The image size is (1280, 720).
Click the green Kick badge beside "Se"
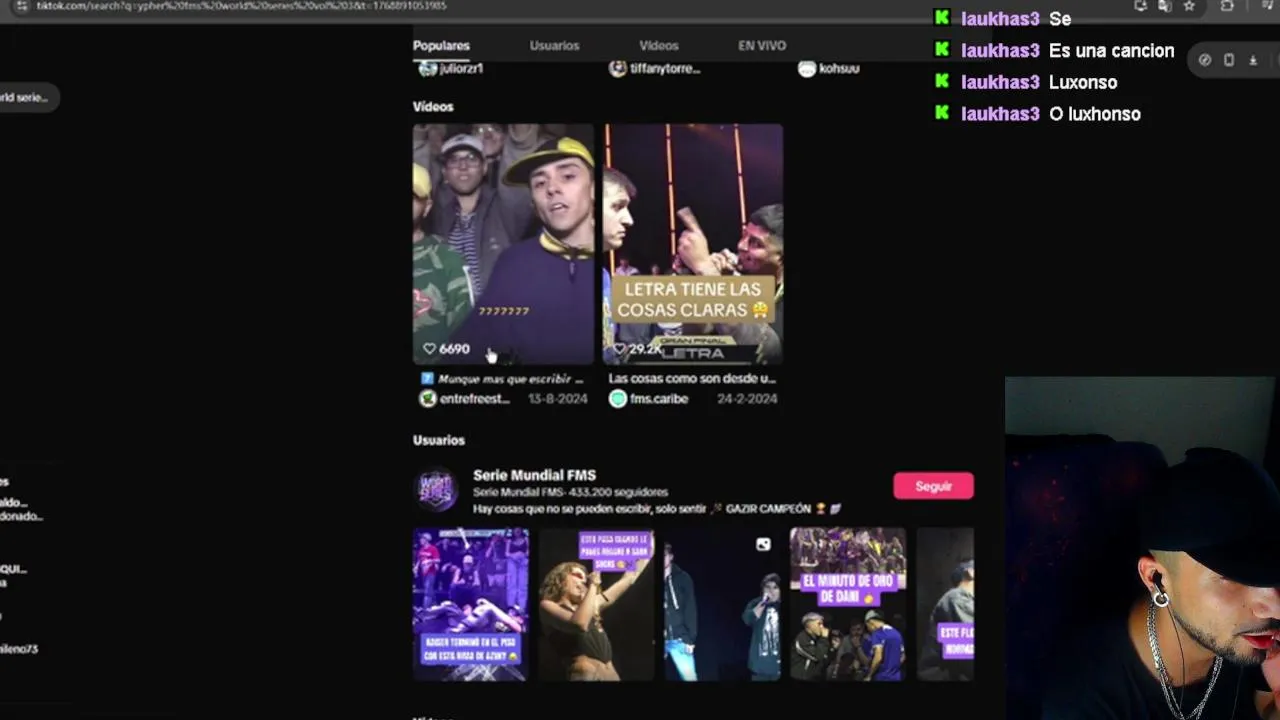coord(941,18)
